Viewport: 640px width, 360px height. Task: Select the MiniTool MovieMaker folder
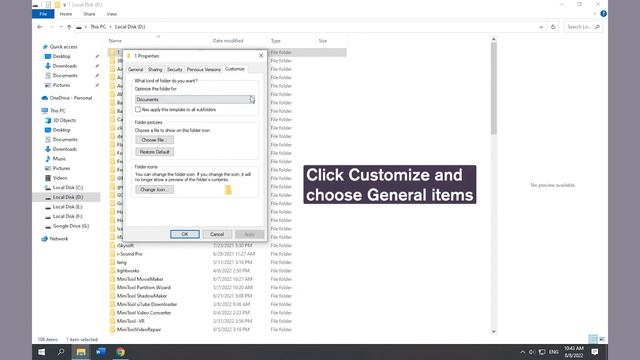(140, 279)
